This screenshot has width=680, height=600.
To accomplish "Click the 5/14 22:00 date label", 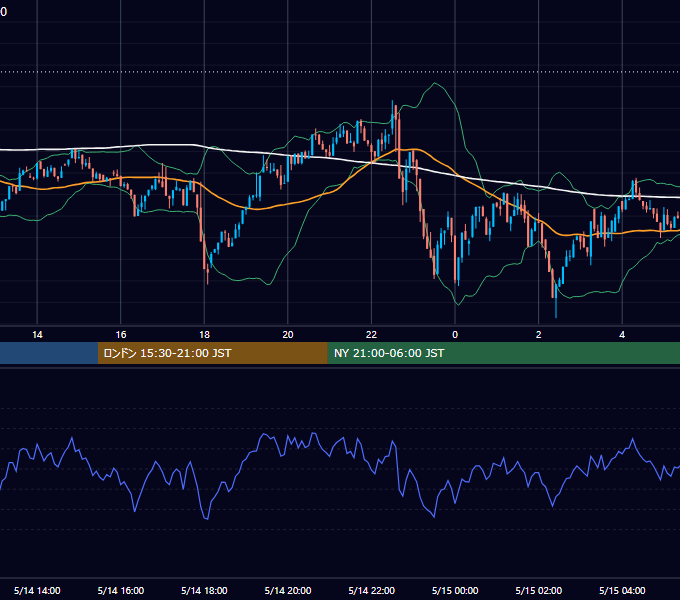I will point(372,590).
